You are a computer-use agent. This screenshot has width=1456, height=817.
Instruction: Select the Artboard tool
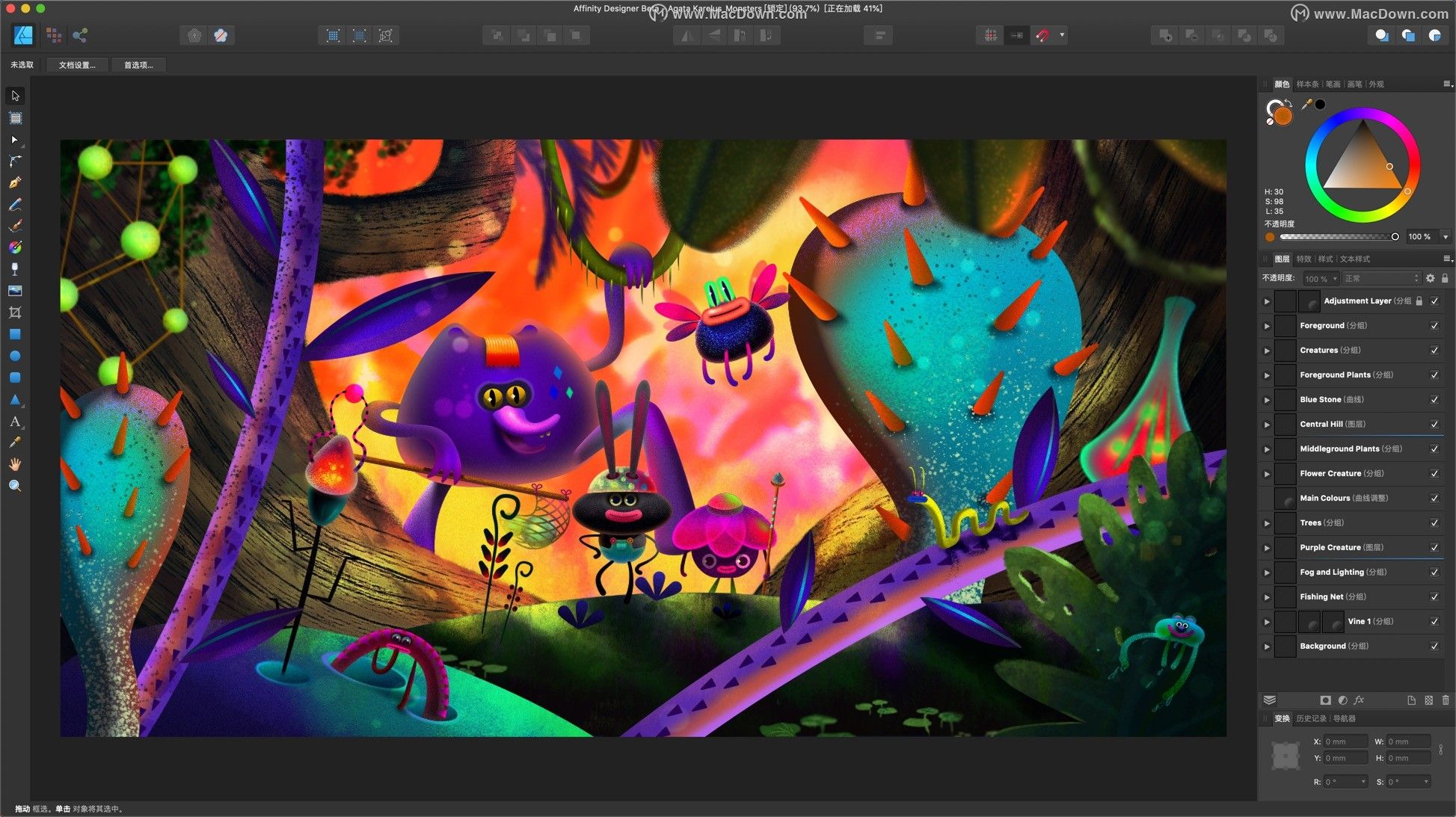(15, 118)
